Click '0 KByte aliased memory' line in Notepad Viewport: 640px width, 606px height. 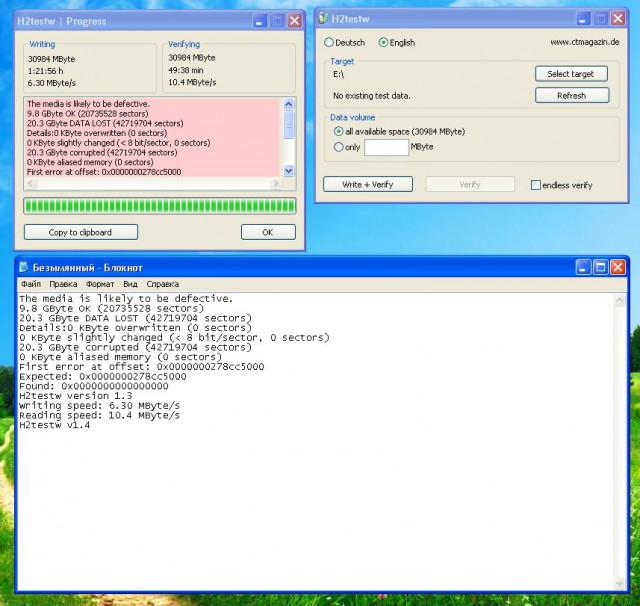pos(120,357)
